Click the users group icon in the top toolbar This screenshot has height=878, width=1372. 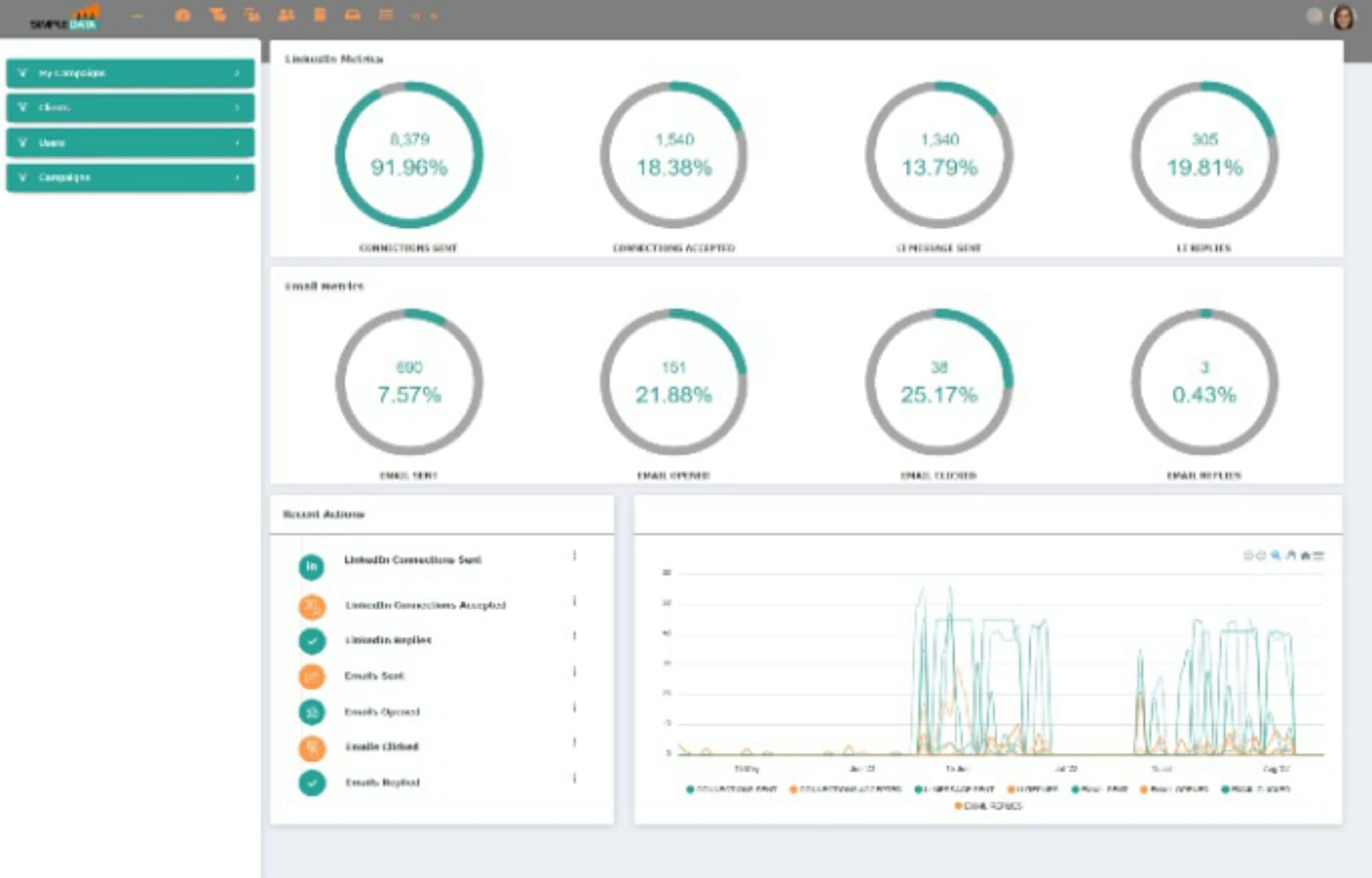[x=287, y=15]
